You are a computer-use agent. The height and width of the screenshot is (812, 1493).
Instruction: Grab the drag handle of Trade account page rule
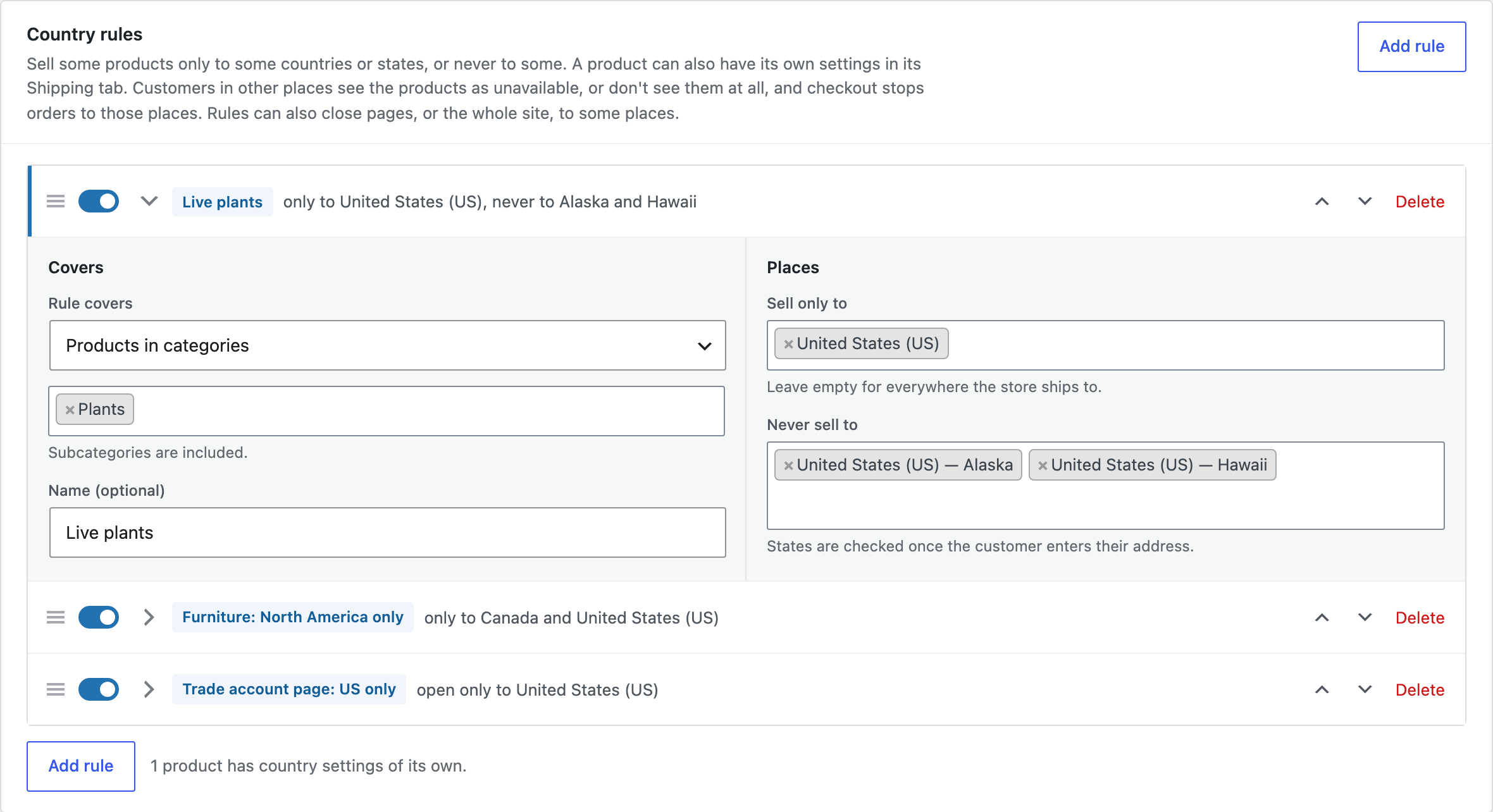[x=56, y=689]
